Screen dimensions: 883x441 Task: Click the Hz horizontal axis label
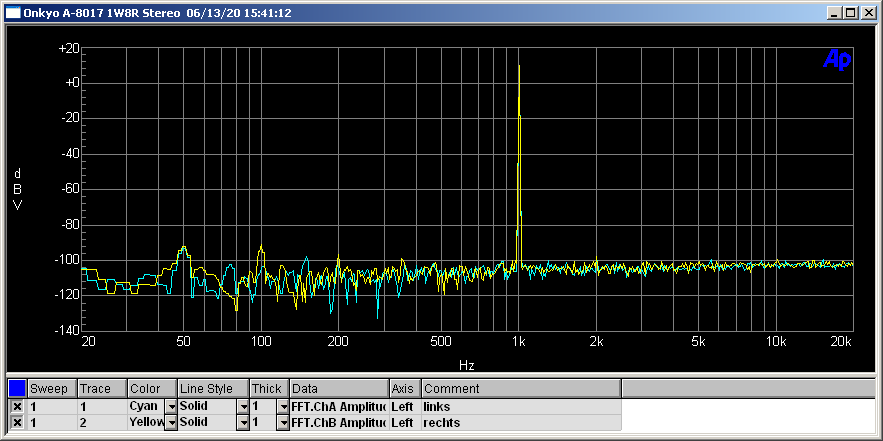[466, 366]
